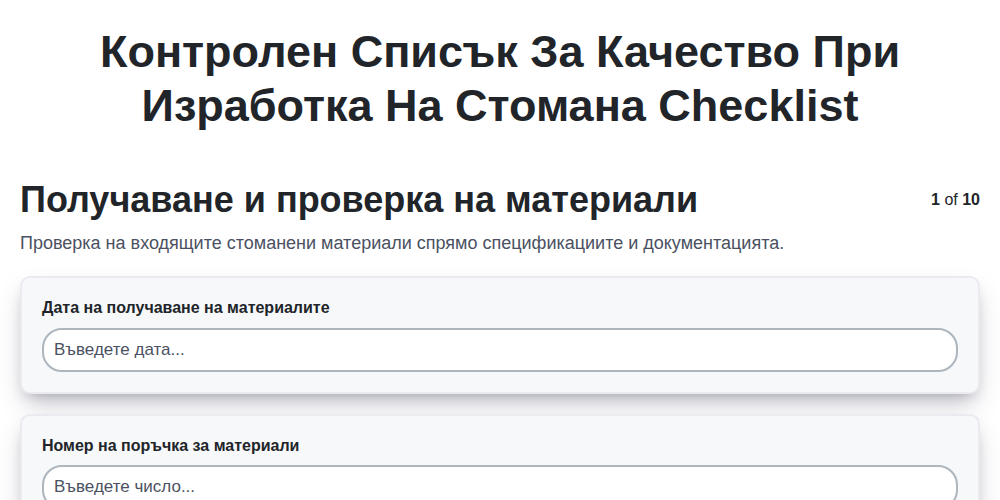Click the number '1' in the step counter
This screenshot has height=500, width=1000.
tap(935, 200)
